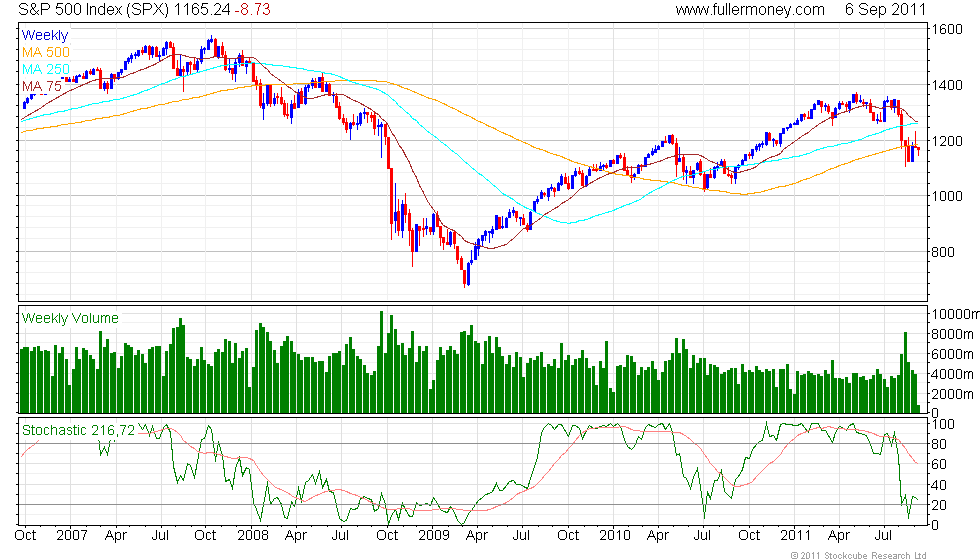Click the Weekly Volume panel label
The height and width of the screenshot is (560, 980).
70,318
